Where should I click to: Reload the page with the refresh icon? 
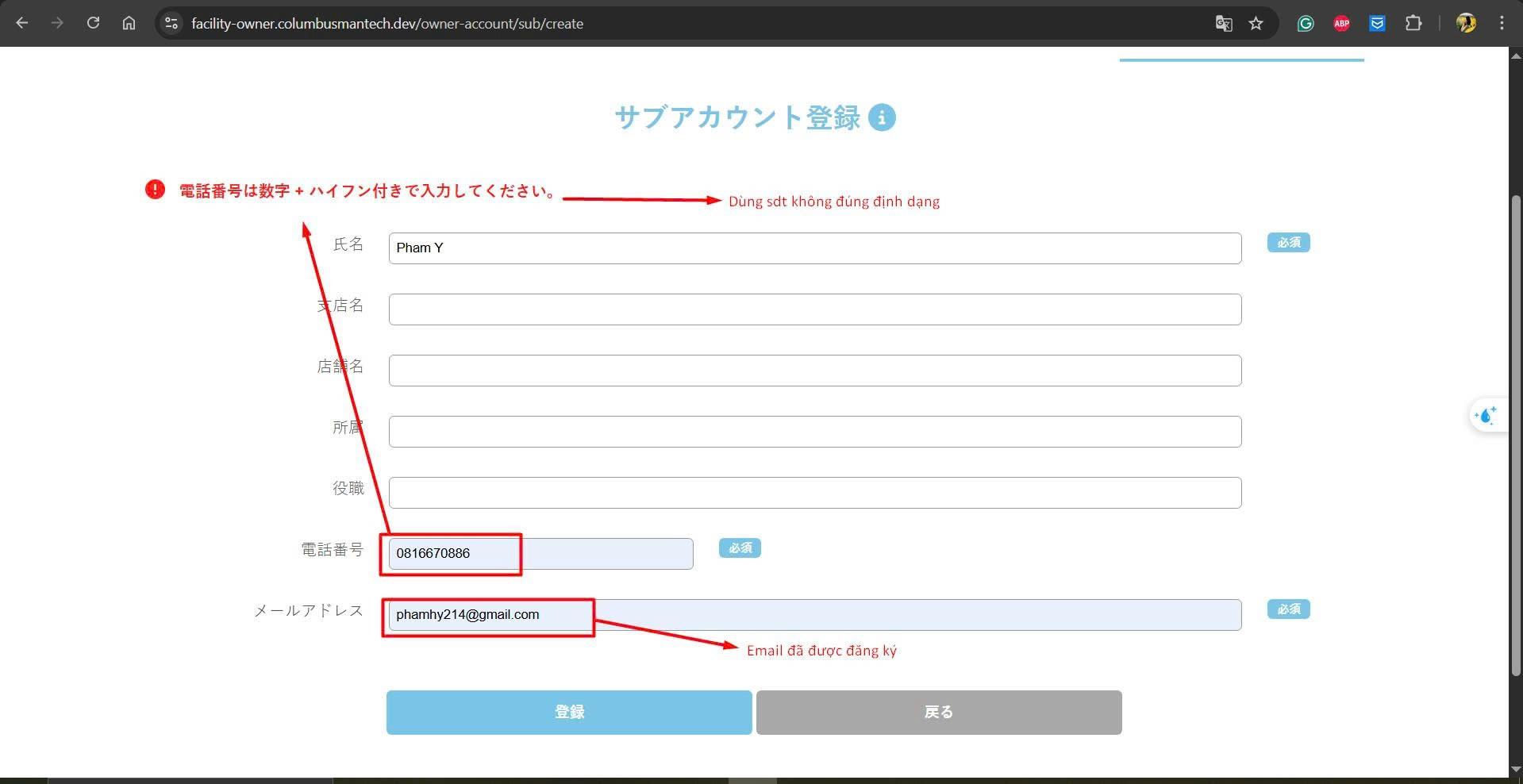point(93,23)
